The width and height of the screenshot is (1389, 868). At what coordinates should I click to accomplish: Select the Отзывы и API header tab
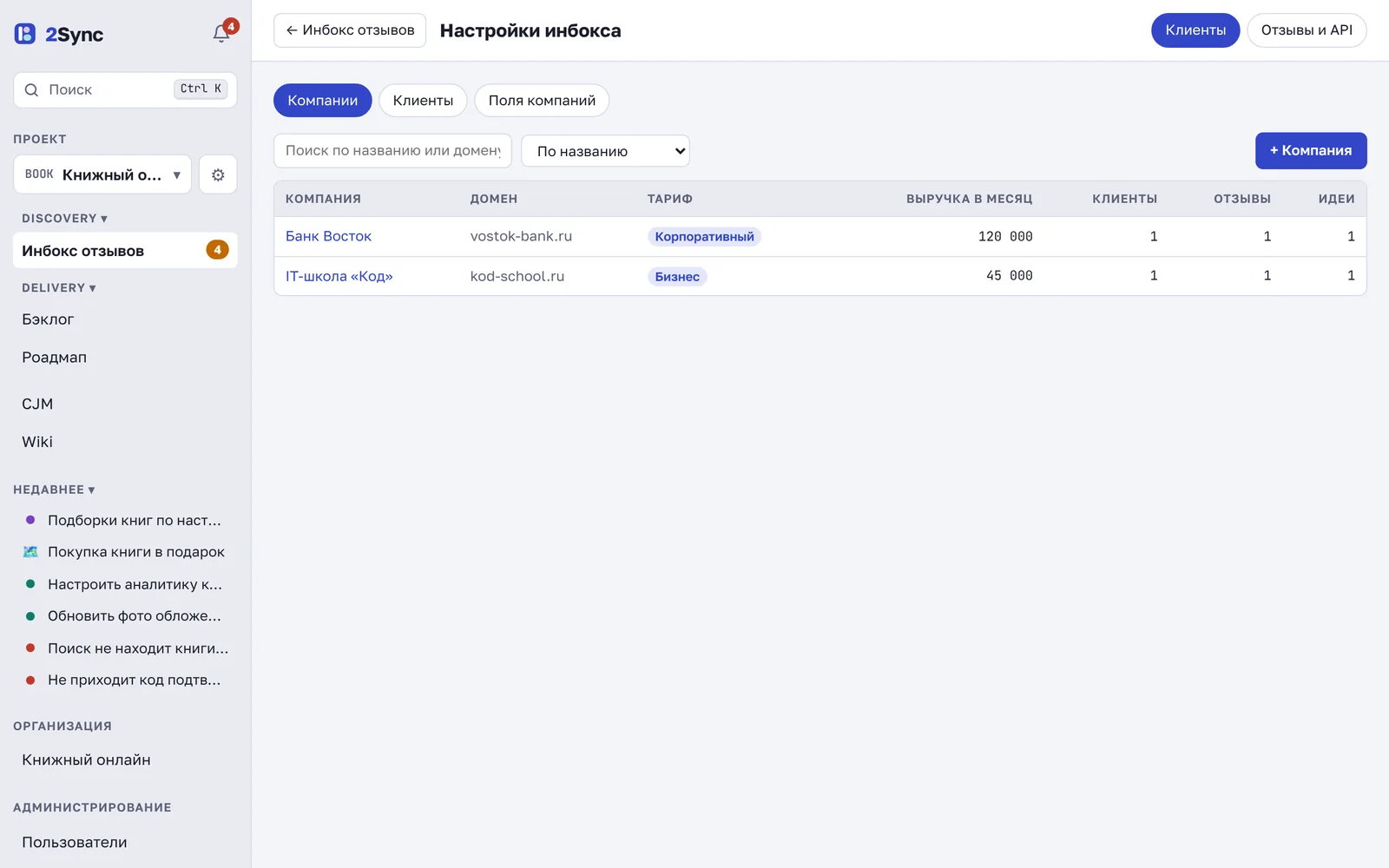(1307, 30)
